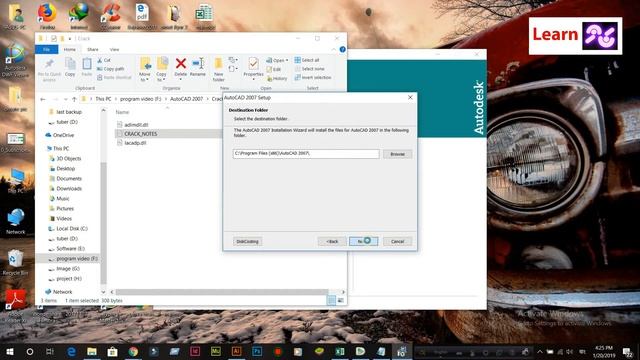Click Invert selection in ribbon
Viewport: 640px width, 360px height.
[x=313, y=78]
